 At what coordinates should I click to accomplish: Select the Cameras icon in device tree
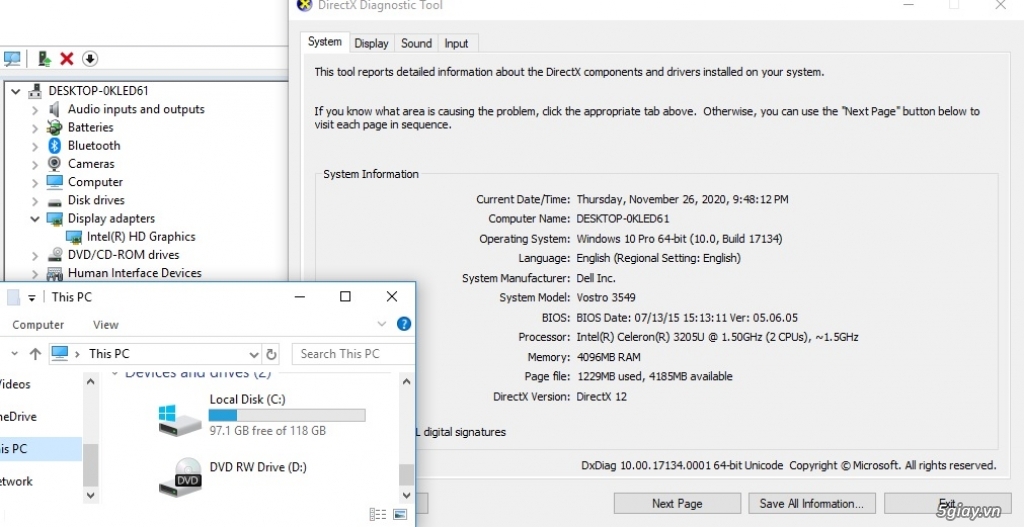55,164
